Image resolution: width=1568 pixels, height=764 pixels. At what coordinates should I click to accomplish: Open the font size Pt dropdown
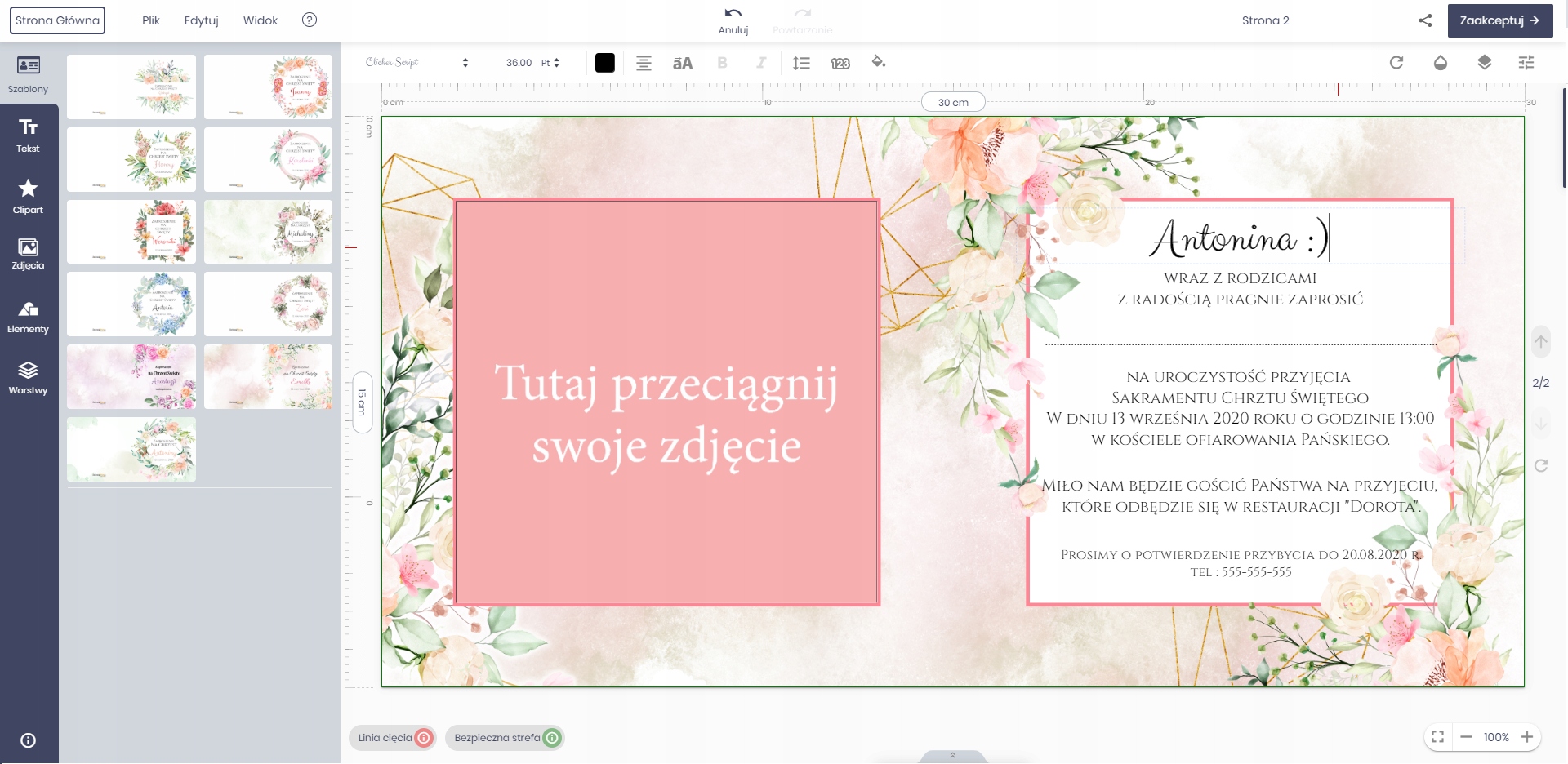coord(550,63)
